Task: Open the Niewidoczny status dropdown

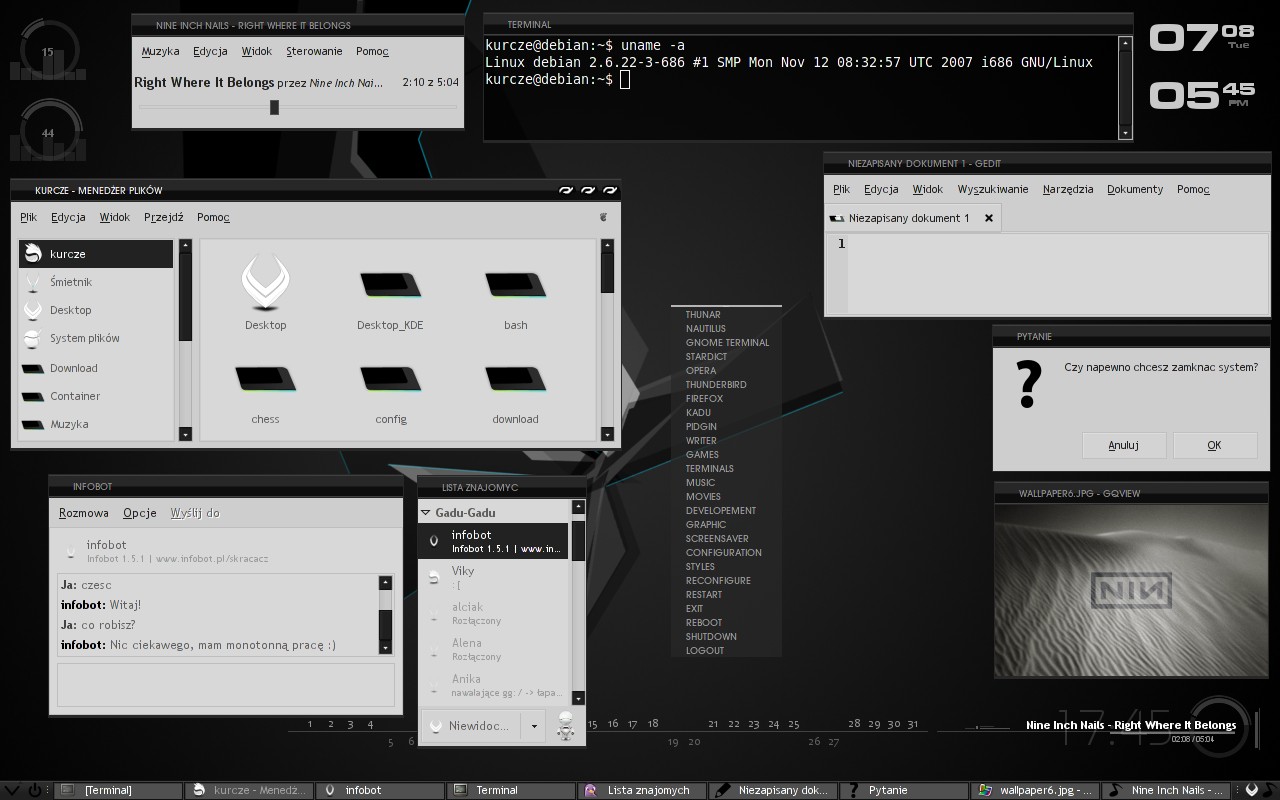Action: click(470, 726)
